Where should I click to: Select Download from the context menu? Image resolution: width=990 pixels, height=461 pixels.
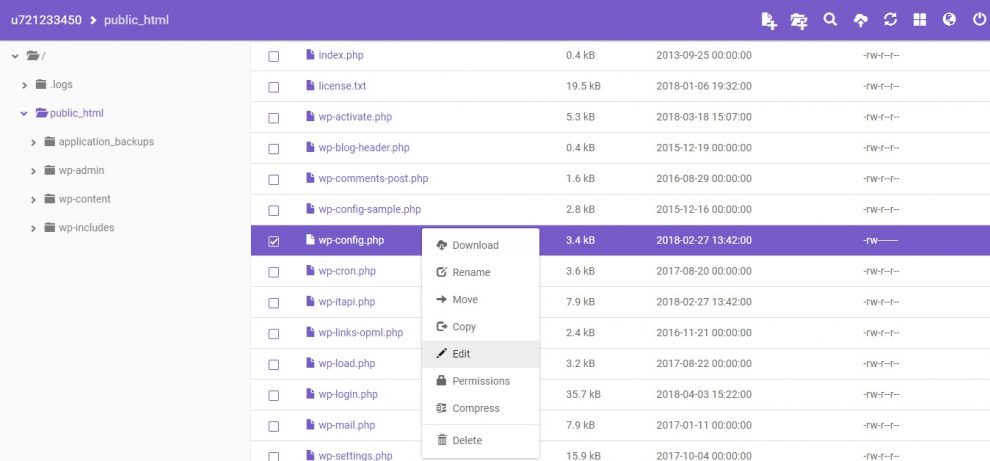(474, 245)
